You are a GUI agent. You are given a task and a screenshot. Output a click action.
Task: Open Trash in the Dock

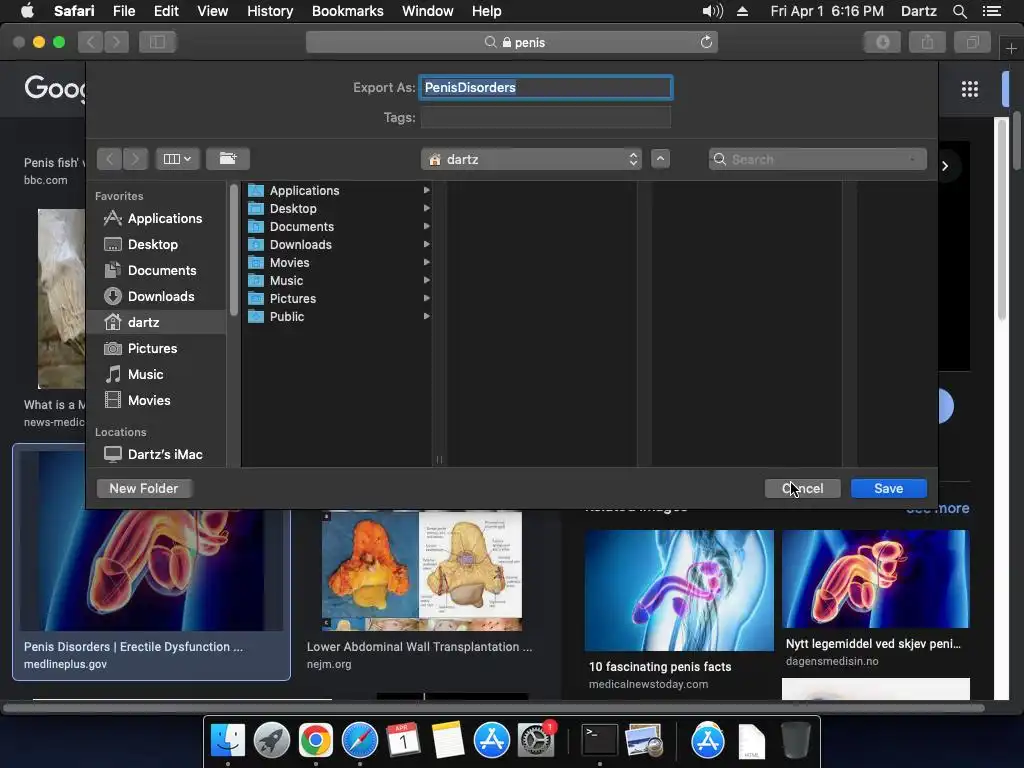pyautogui.click(x=795, y=741)
